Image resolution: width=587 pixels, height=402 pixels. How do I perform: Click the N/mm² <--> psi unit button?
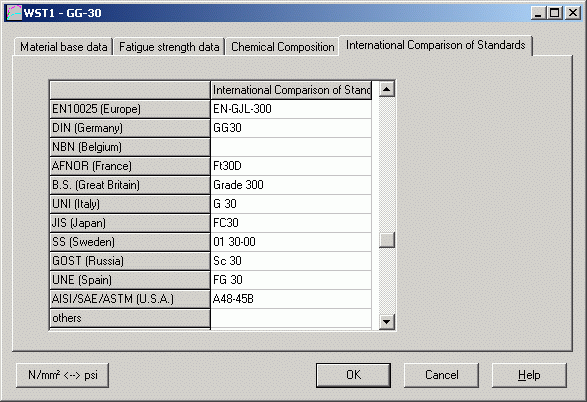click(x=63, y=375)
